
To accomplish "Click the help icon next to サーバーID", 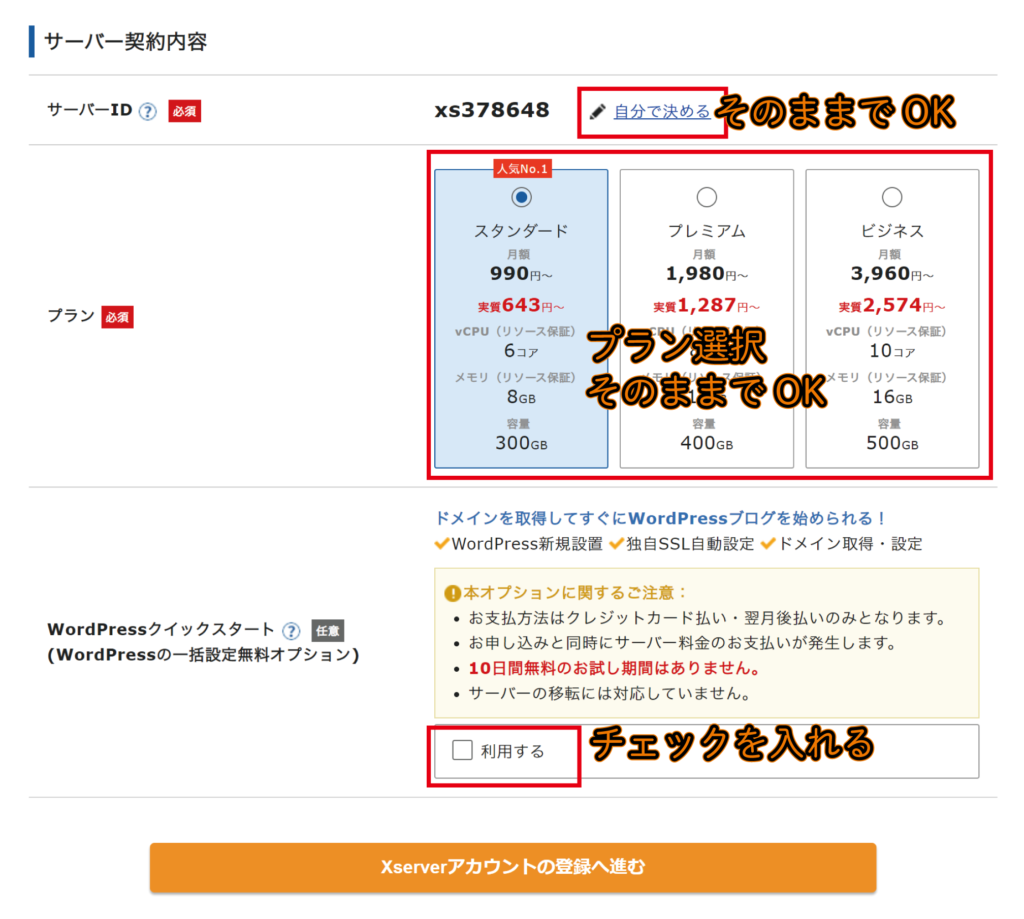I will 148,112.
